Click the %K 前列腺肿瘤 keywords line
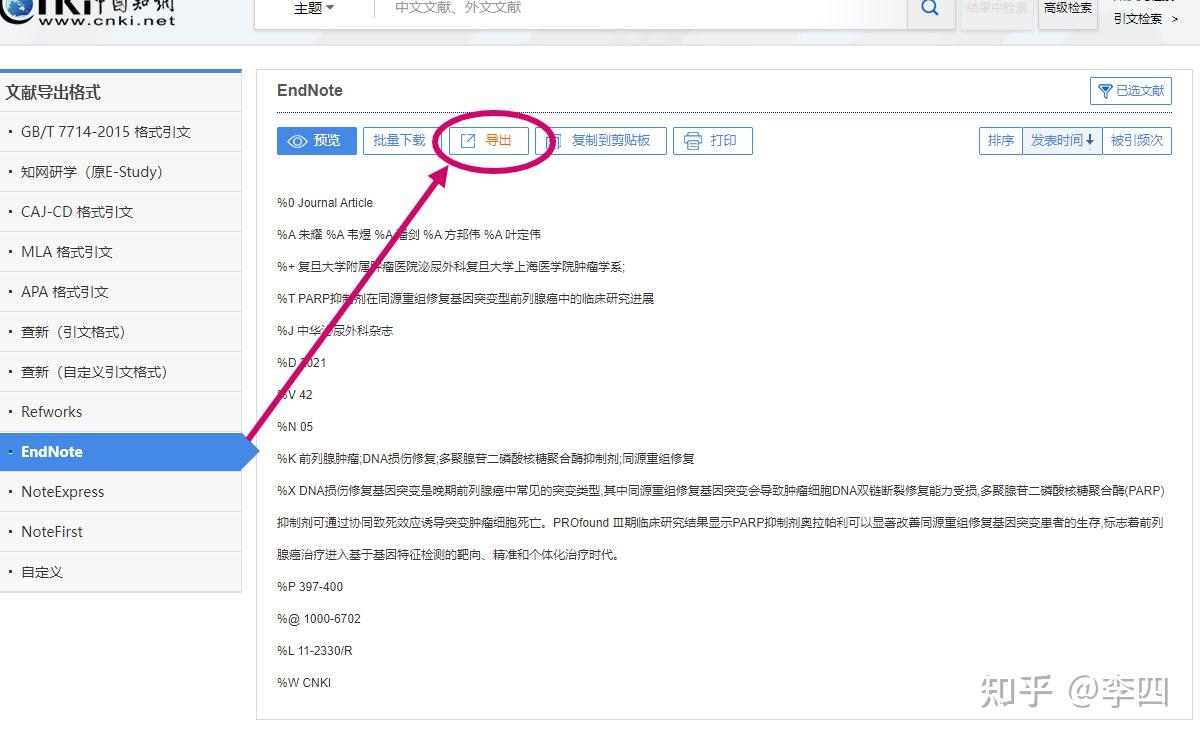The height and width of the screenshot is (740, 1200). point(486,459)
